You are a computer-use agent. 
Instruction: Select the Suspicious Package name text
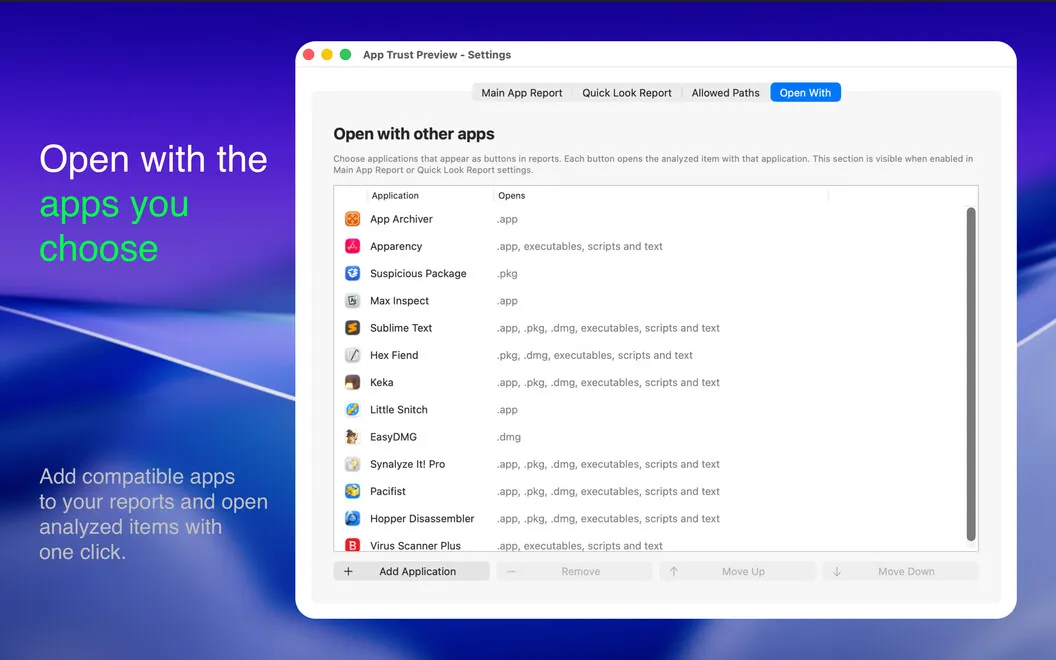coord(418,273)
